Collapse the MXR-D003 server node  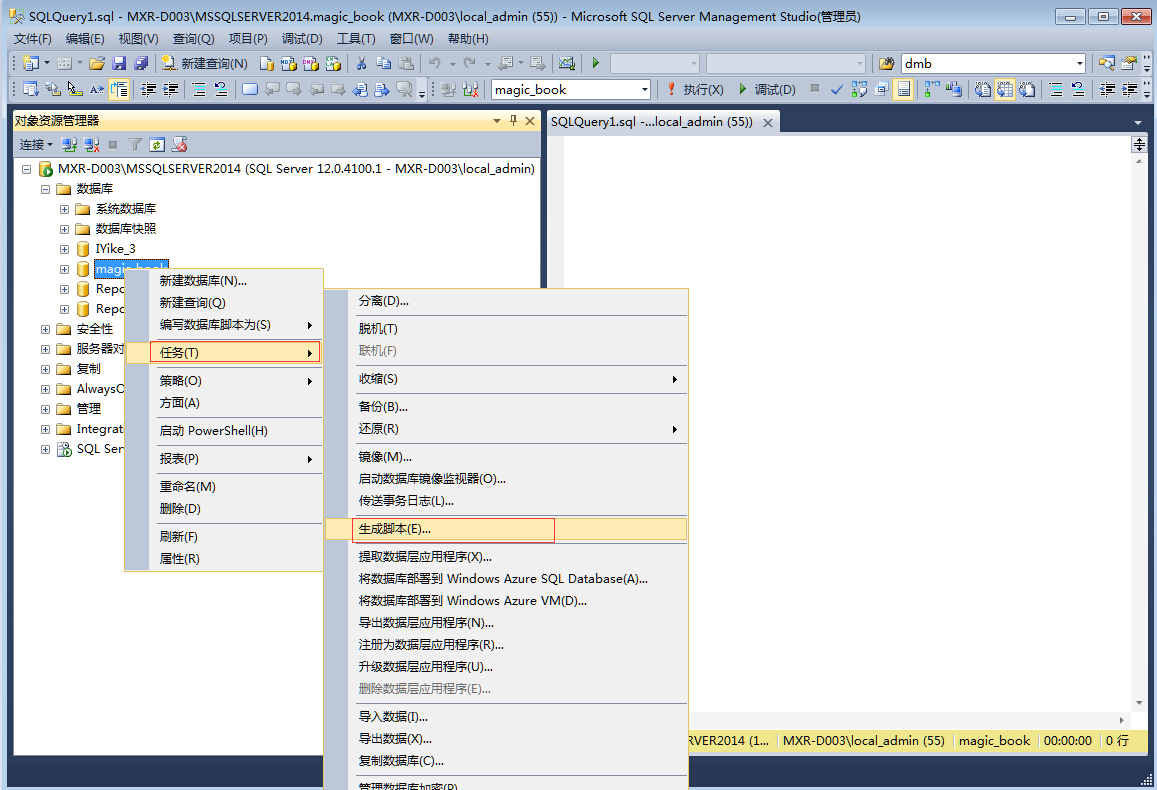click(27, 169)
